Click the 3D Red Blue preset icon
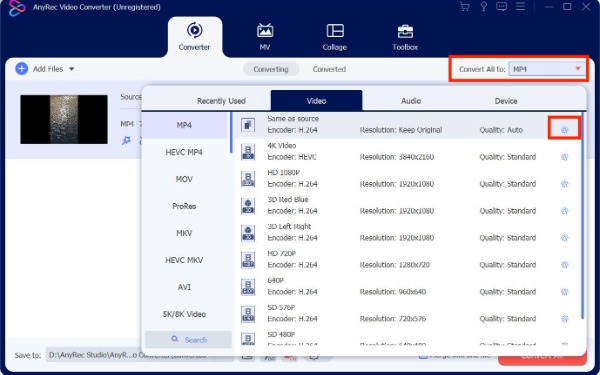The height and width of the screenshot is (375, 600). click(x=248, y=206)
